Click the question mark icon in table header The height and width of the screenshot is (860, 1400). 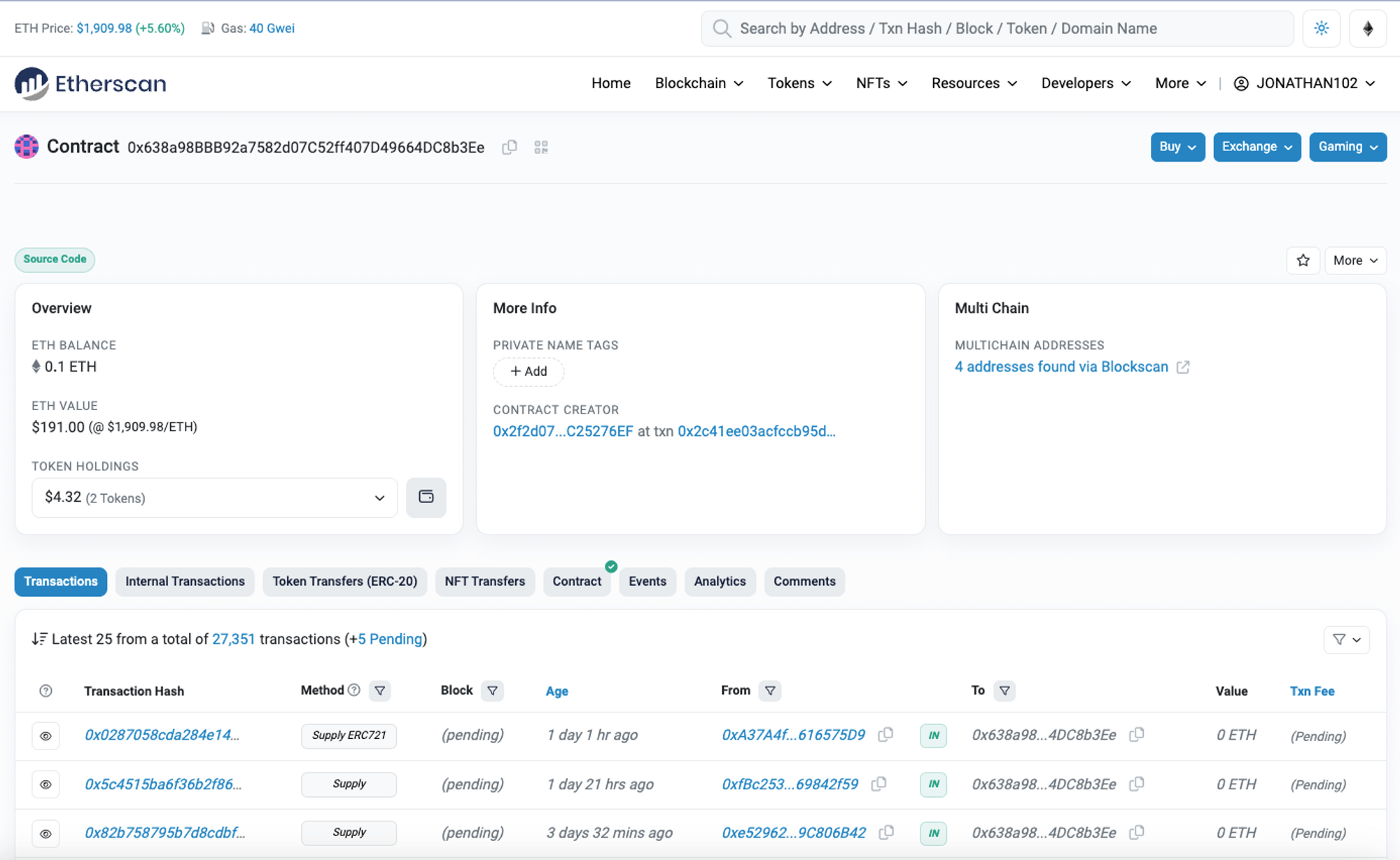45,691
